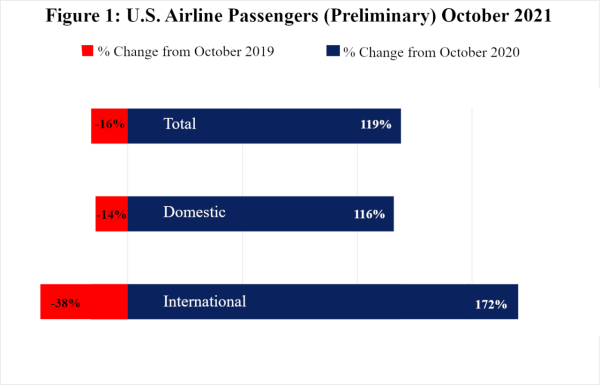This screenshot has width=600, height=385.
Task: Click the 'Domestic' category label
Action: pyautogui.click(x=194, y=212)
